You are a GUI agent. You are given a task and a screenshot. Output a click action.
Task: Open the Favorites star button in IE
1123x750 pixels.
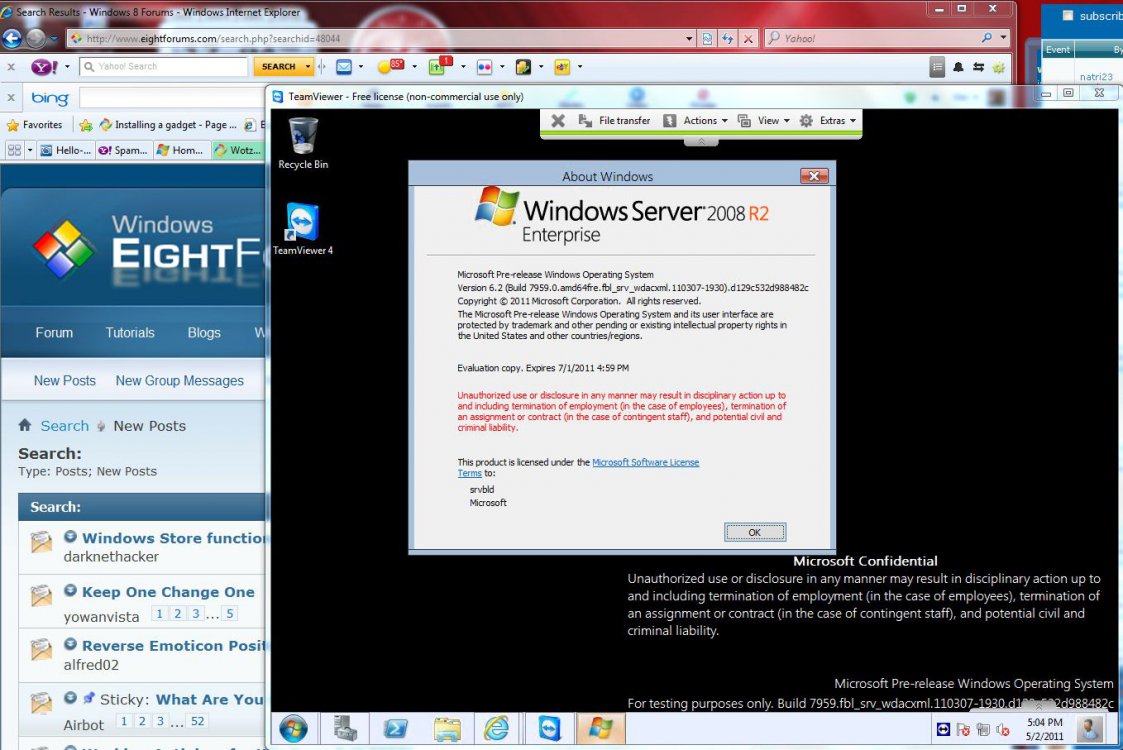pos(34,125)
